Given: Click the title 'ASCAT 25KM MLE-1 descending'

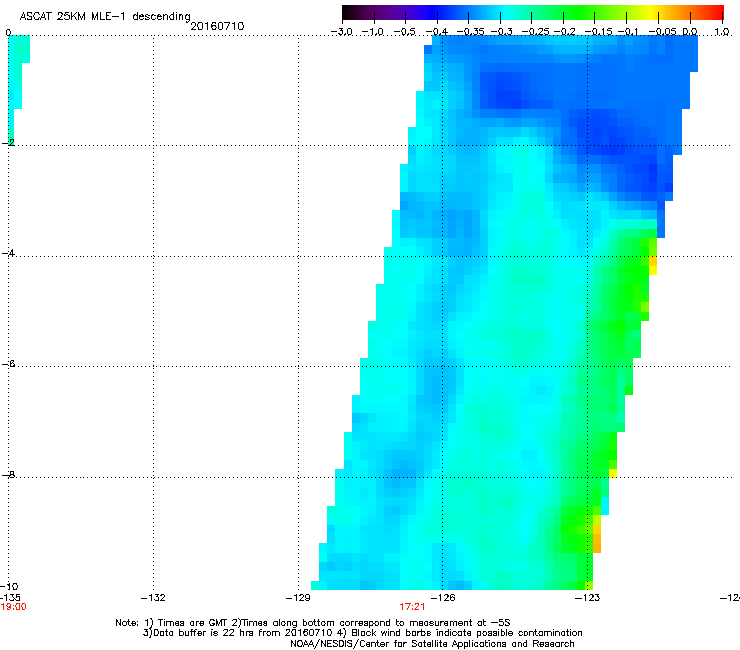Looking at the screenshot, I should coord(105,16).
